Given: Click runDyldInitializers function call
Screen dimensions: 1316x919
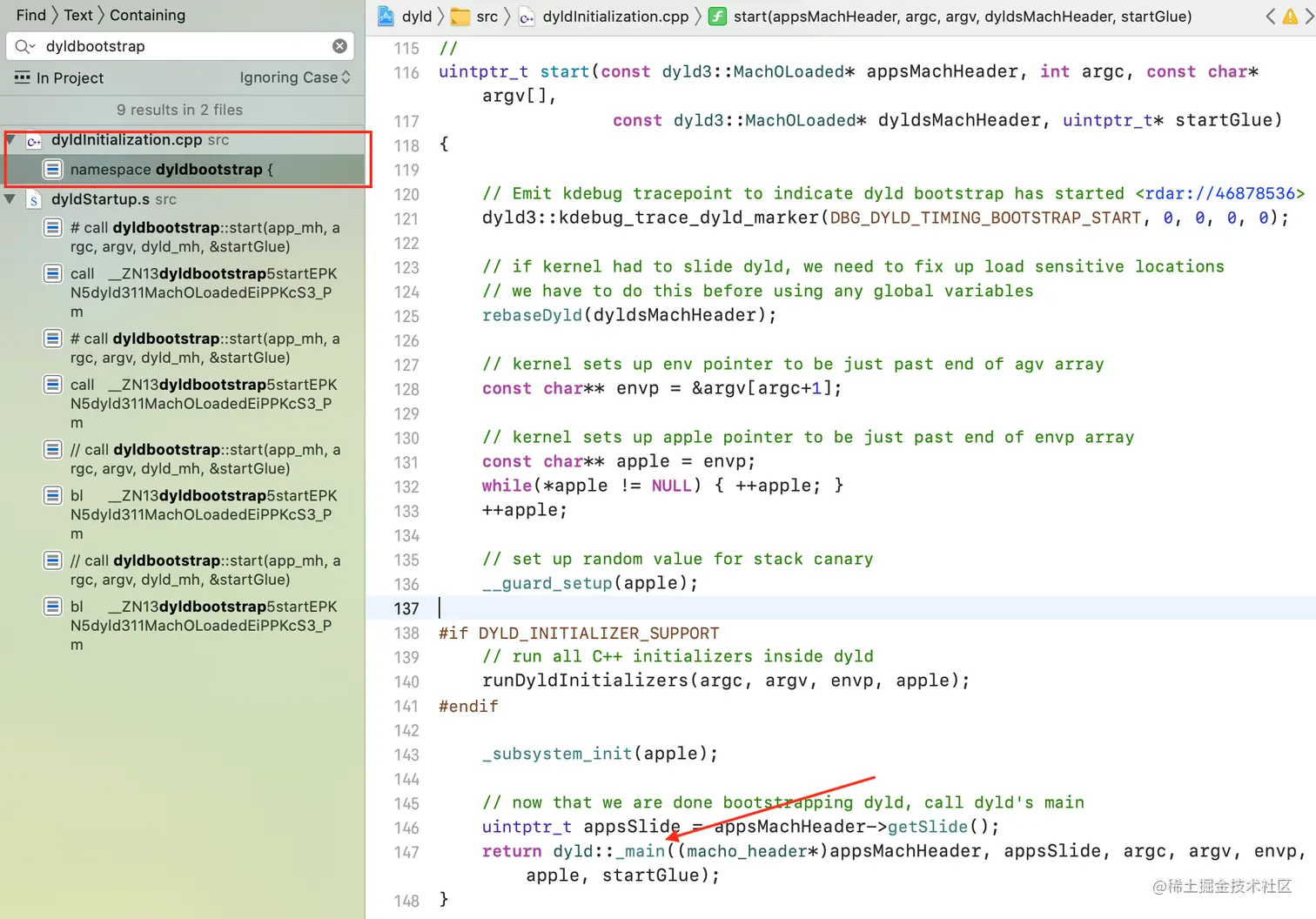Looking at the screenshot, I should click(585, 681).
